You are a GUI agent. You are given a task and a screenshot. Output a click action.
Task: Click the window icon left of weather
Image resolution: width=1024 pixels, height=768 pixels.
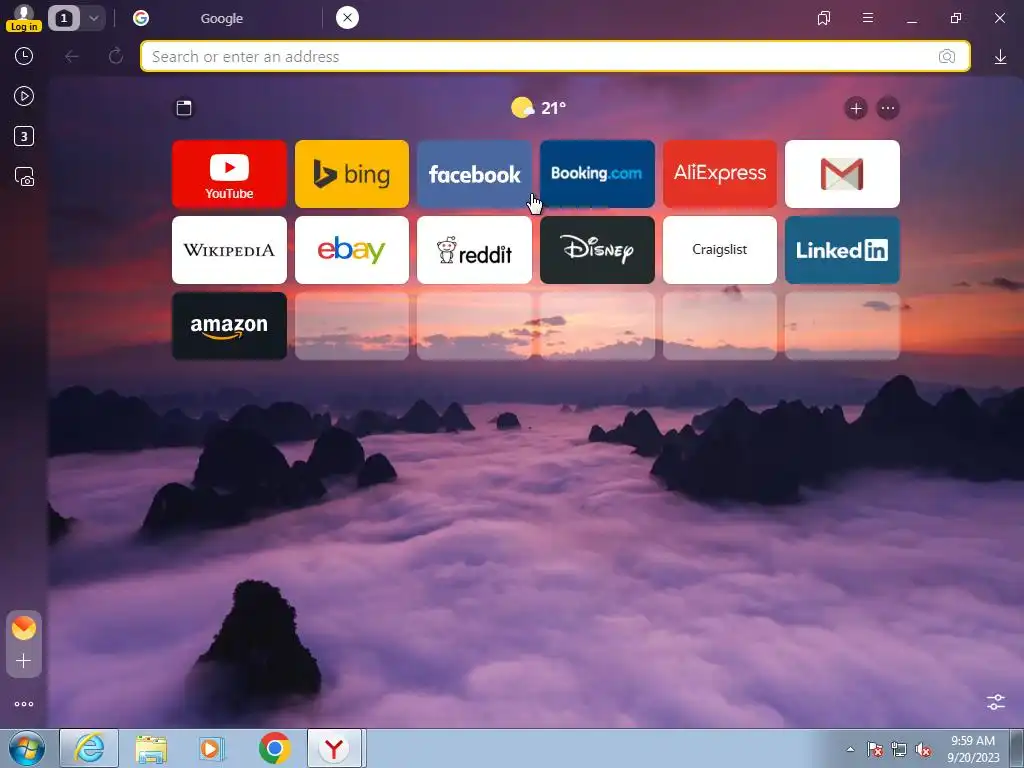point(184,108)
